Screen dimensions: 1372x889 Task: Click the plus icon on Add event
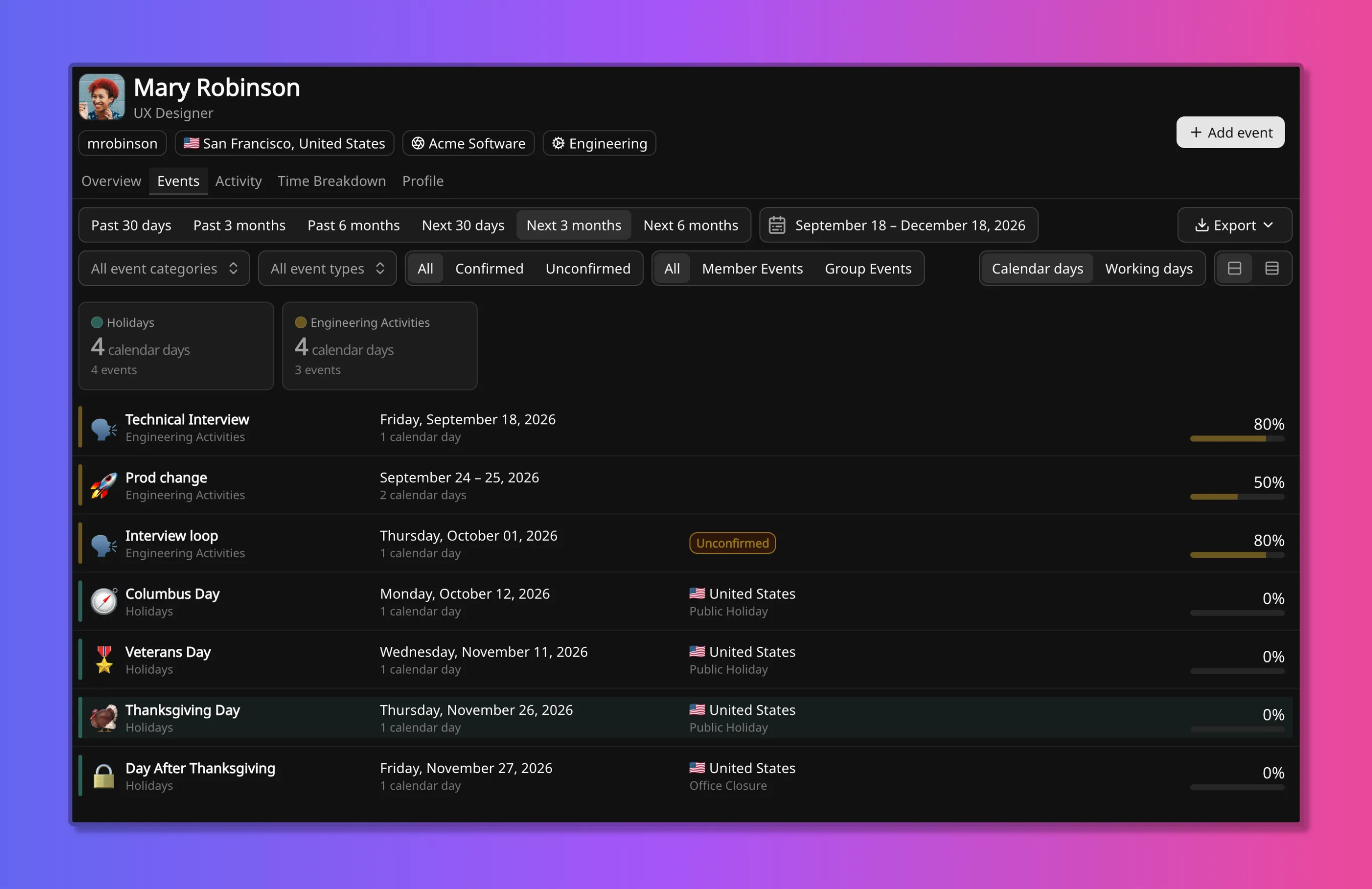coord(1196,132)
